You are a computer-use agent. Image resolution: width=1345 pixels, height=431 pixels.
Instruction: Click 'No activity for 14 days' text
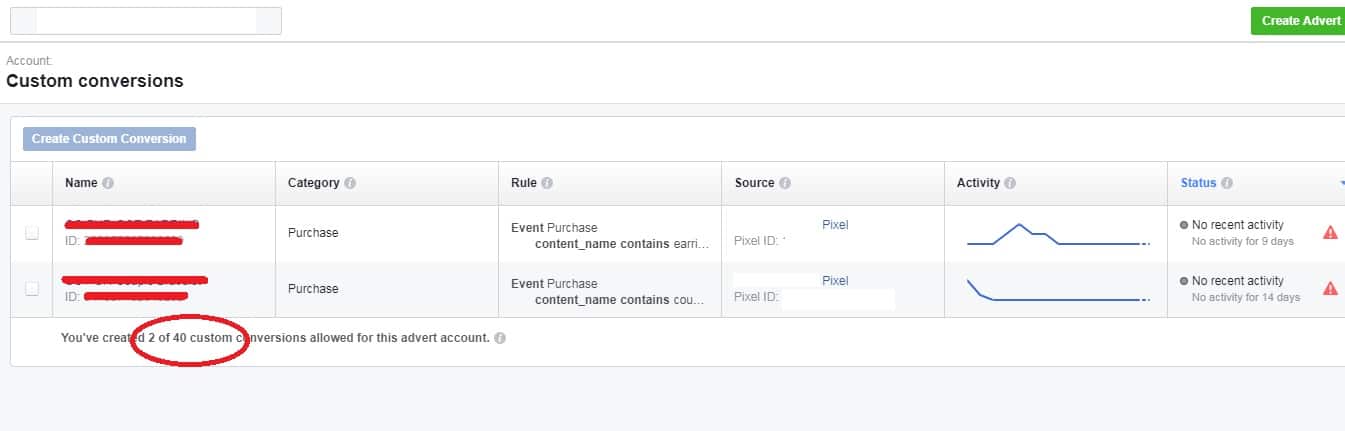pos(1246,298)
